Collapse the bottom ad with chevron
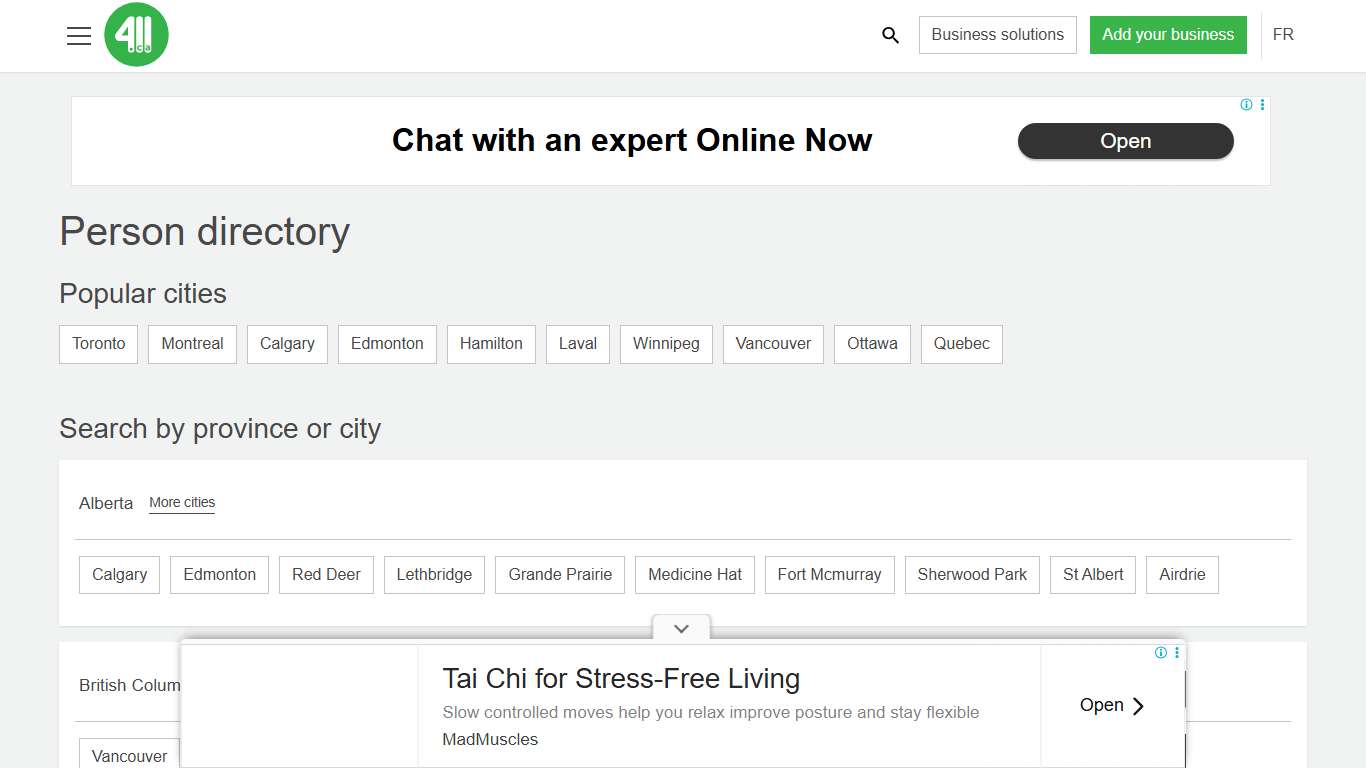This screenshot has width=1366, height=768. click(681, 629)
